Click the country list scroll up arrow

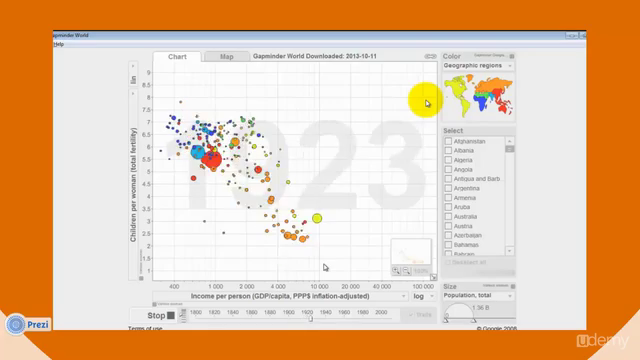(509, 141)
